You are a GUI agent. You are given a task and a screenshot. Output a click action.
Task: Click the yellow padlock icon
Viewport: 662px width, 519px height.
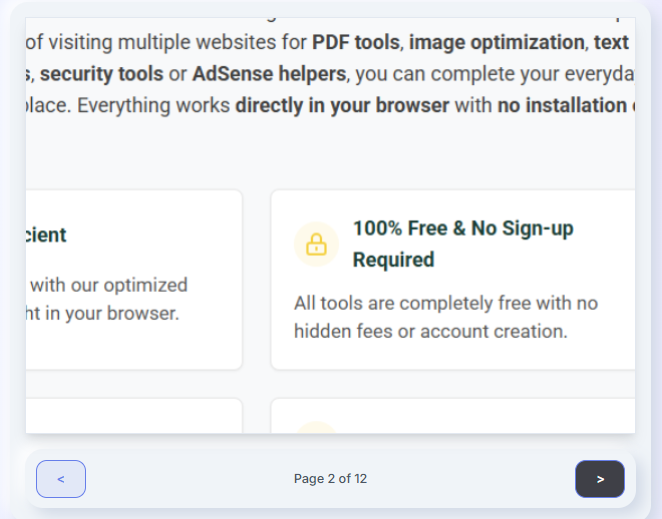pyautogui.click(x=316, y=244)
